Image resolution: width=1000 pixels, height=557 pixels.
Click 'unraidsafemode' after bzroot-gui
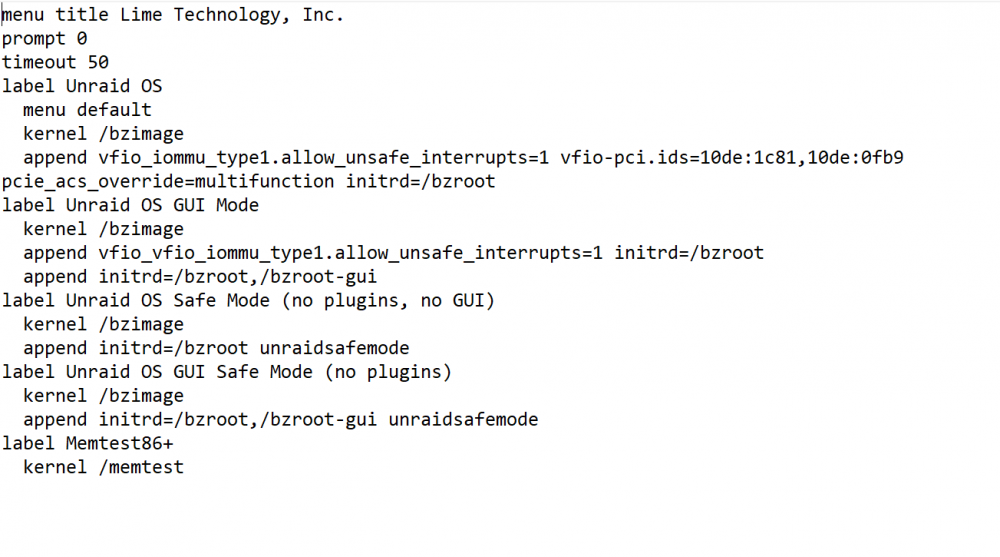tap(463, 420)
